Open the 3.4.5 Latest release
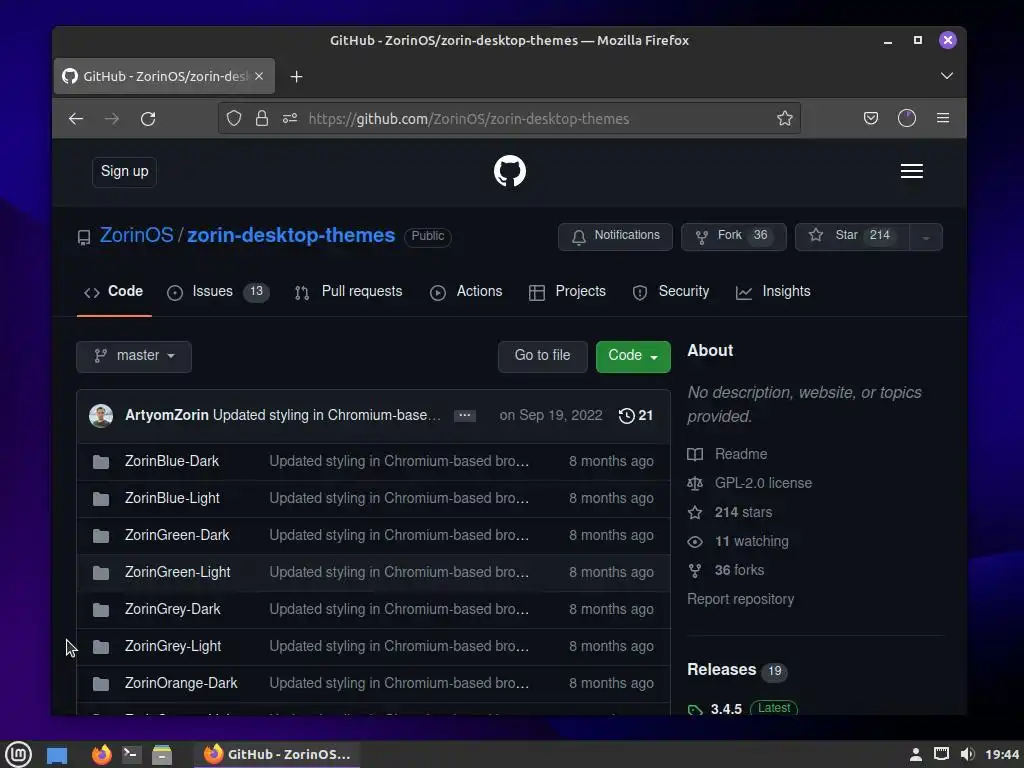 click(742, 709)
